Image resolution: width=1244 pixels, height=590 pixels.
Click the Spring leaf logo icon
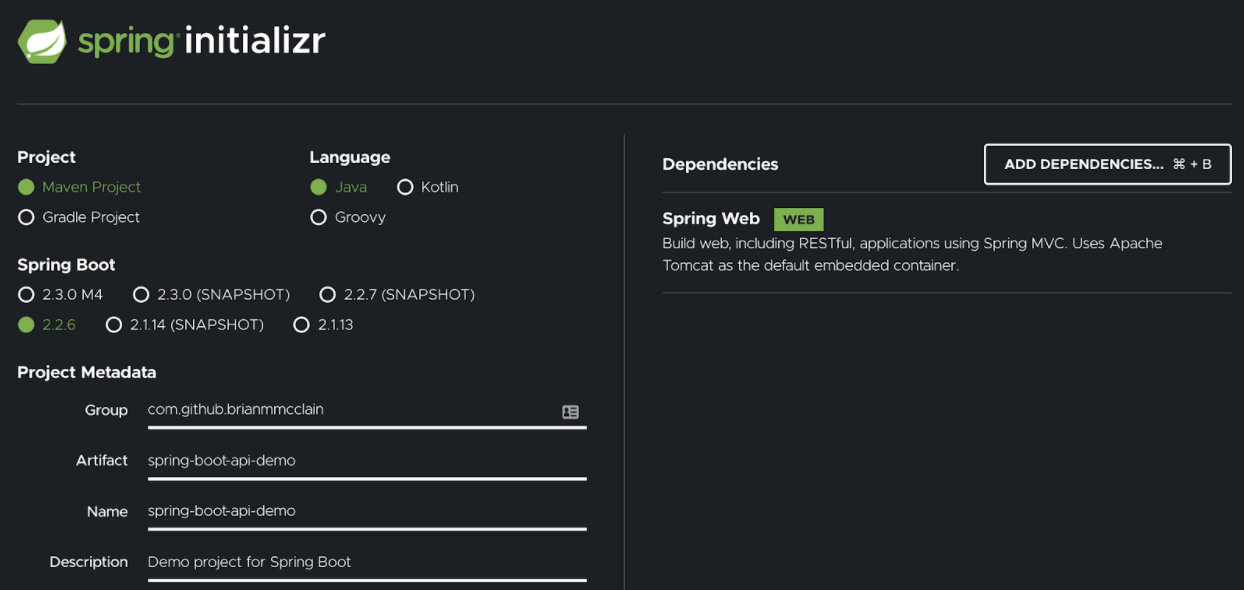coord(42,42)
